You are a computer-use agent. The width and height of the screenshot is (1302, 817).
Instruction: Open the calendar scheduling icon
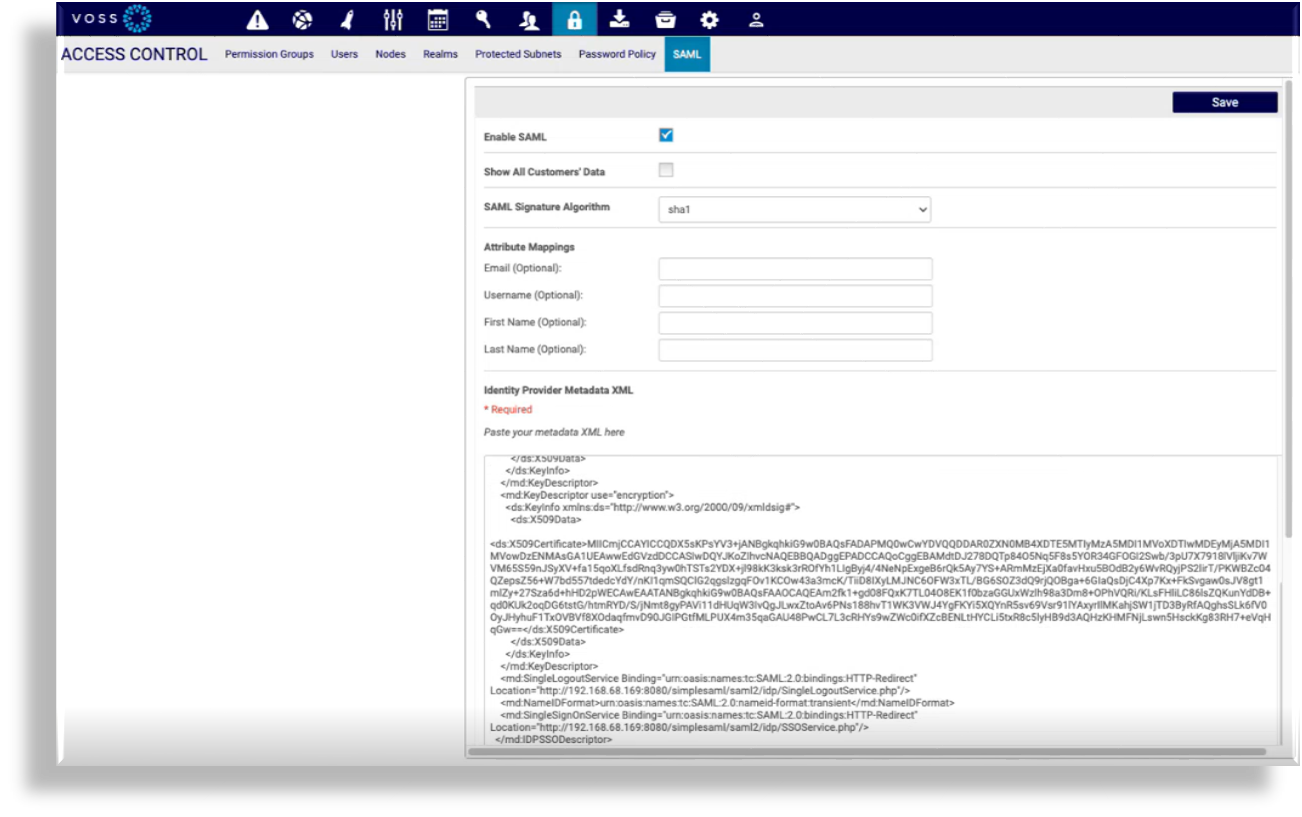437,19
